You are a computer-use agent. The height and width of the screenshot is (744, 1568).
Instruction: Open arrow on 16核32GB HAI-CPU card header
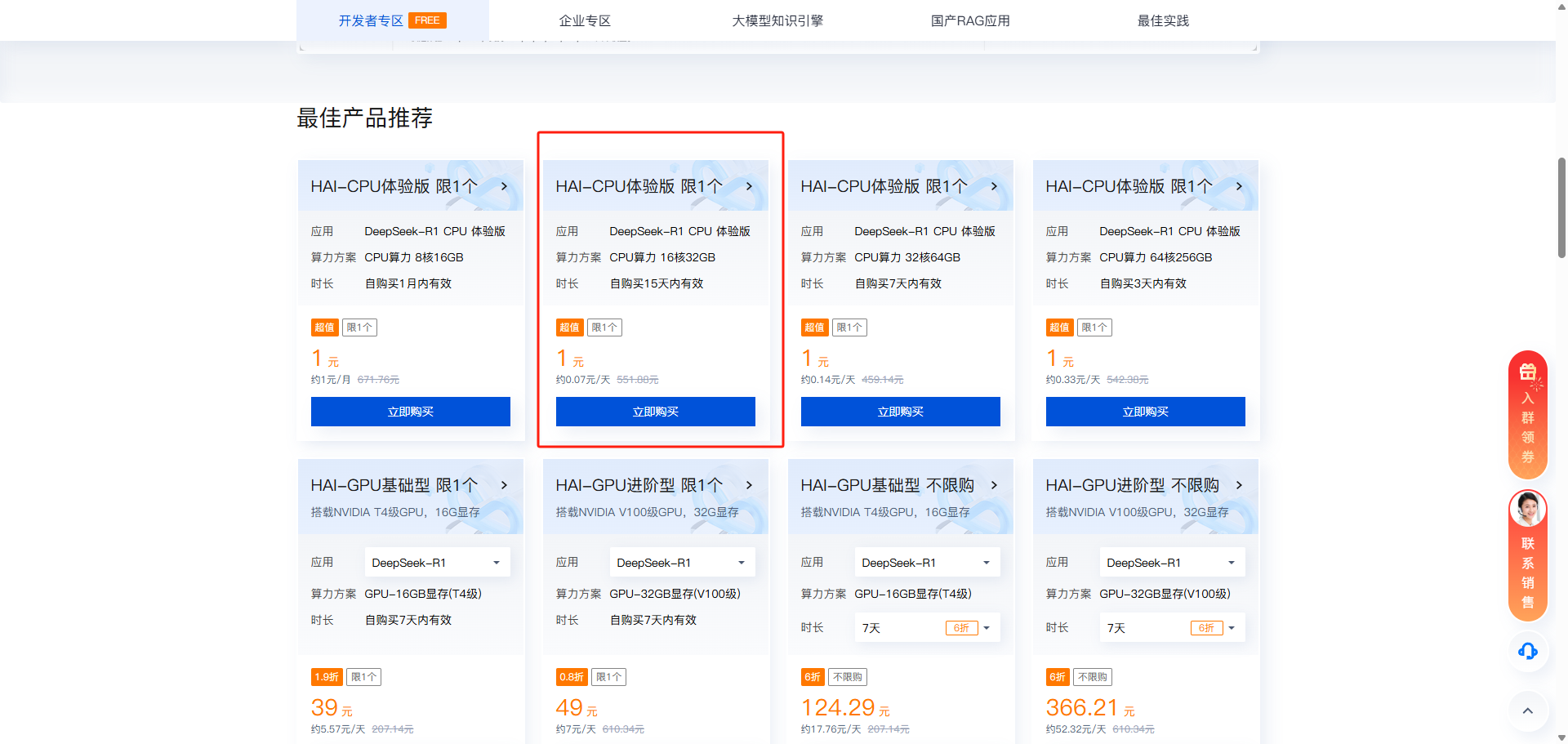point(749,186)
